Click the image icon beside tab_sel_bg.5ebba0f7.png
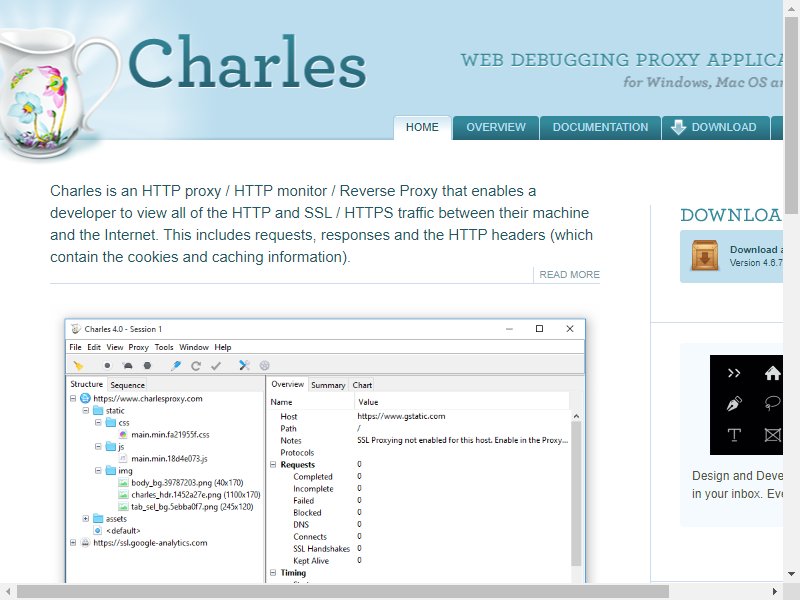 pyautogui.click(x=123, y=507)
